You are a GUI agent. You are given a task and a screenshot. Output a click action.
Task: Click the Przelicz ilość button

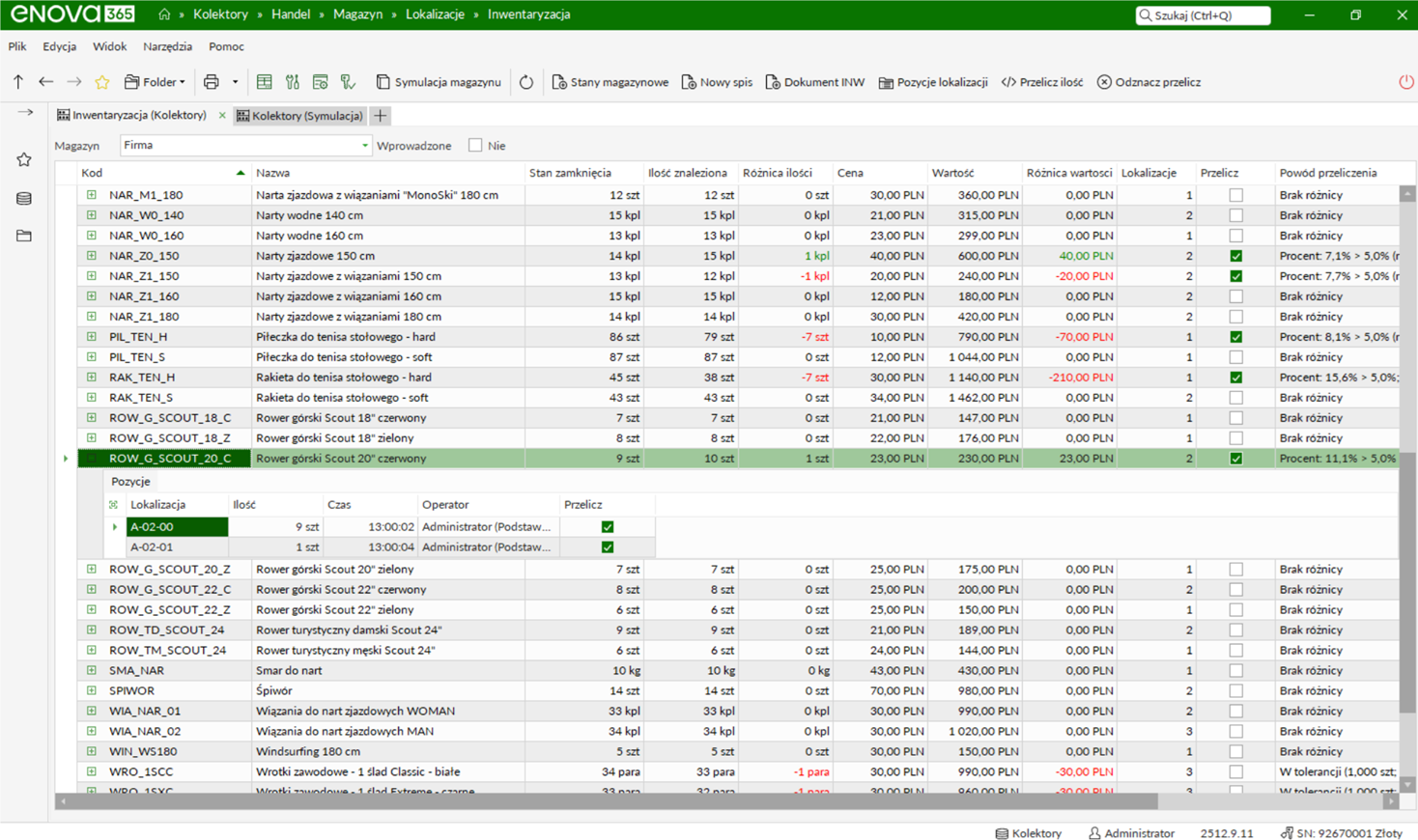[x=1041, y=82]
